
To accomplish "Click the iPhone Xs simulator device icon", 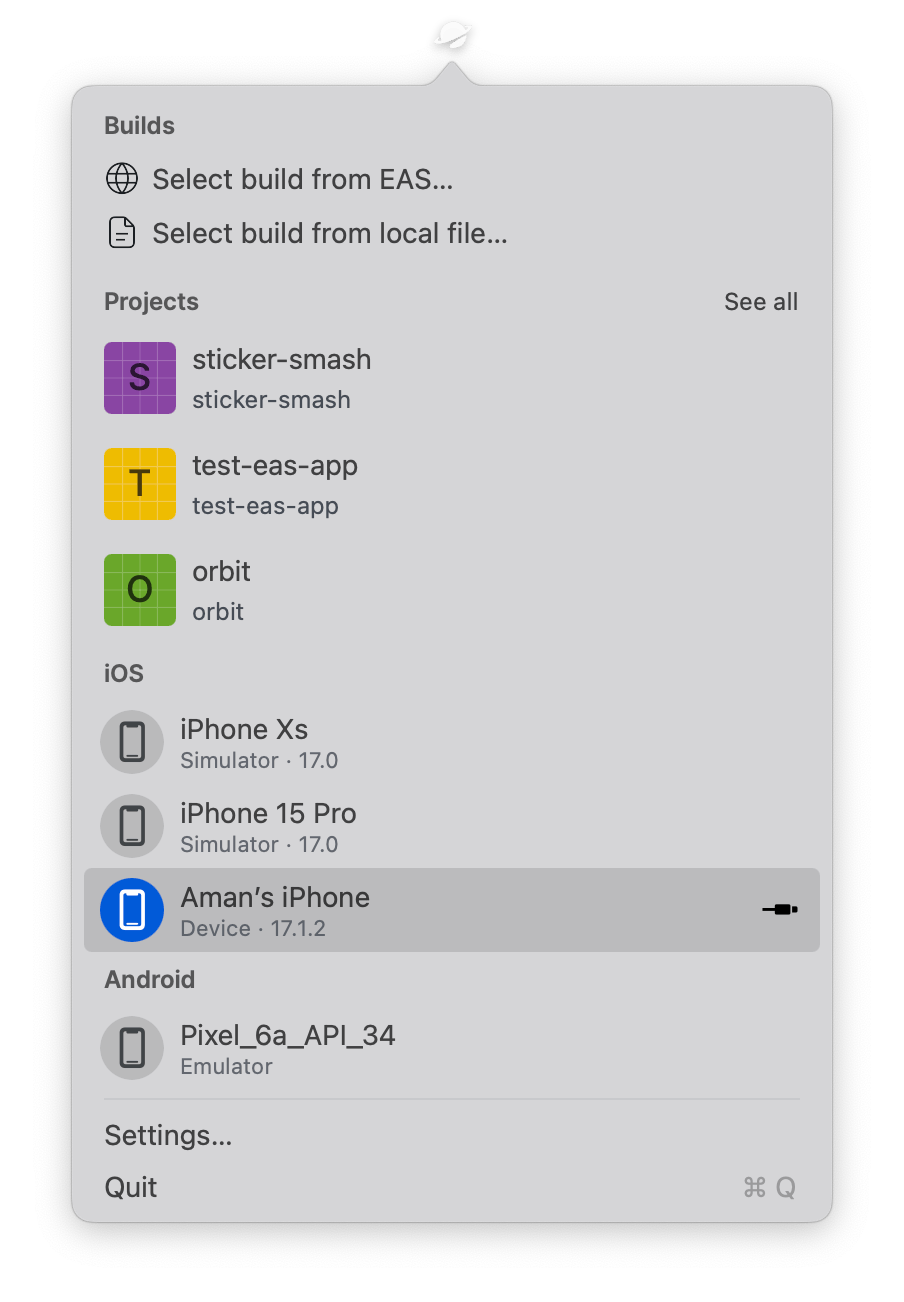I will point(132,742).
